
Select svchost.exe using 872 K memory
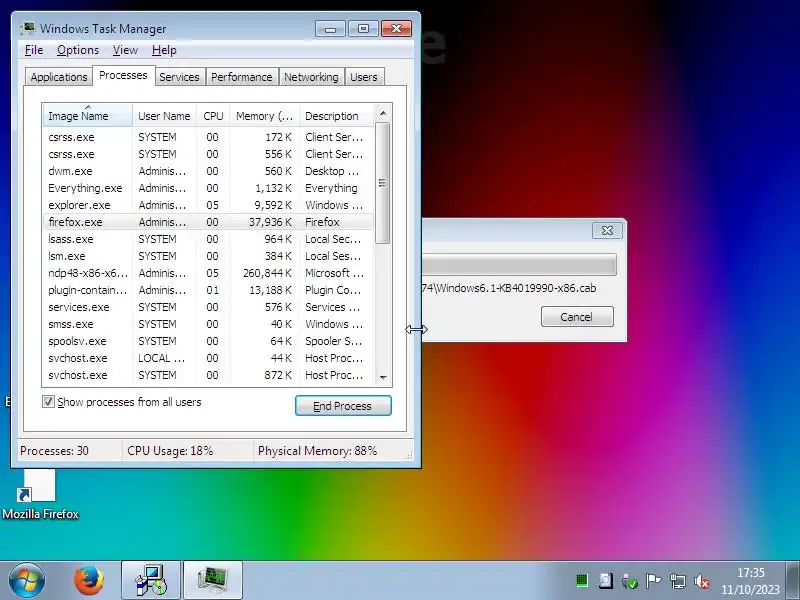(209, 375)
